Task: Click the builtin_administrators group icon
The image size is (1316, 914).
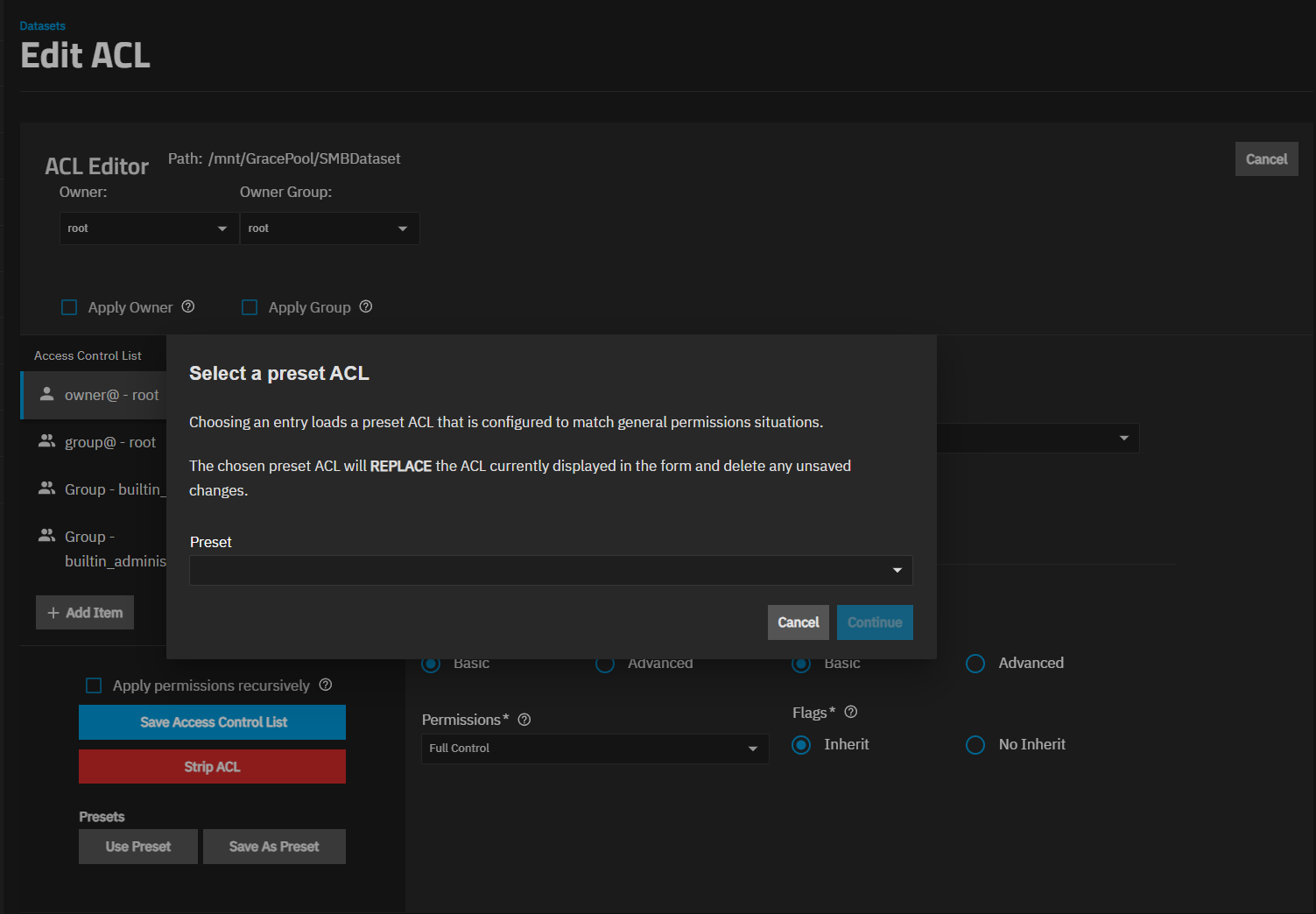Action: [47, 536]
